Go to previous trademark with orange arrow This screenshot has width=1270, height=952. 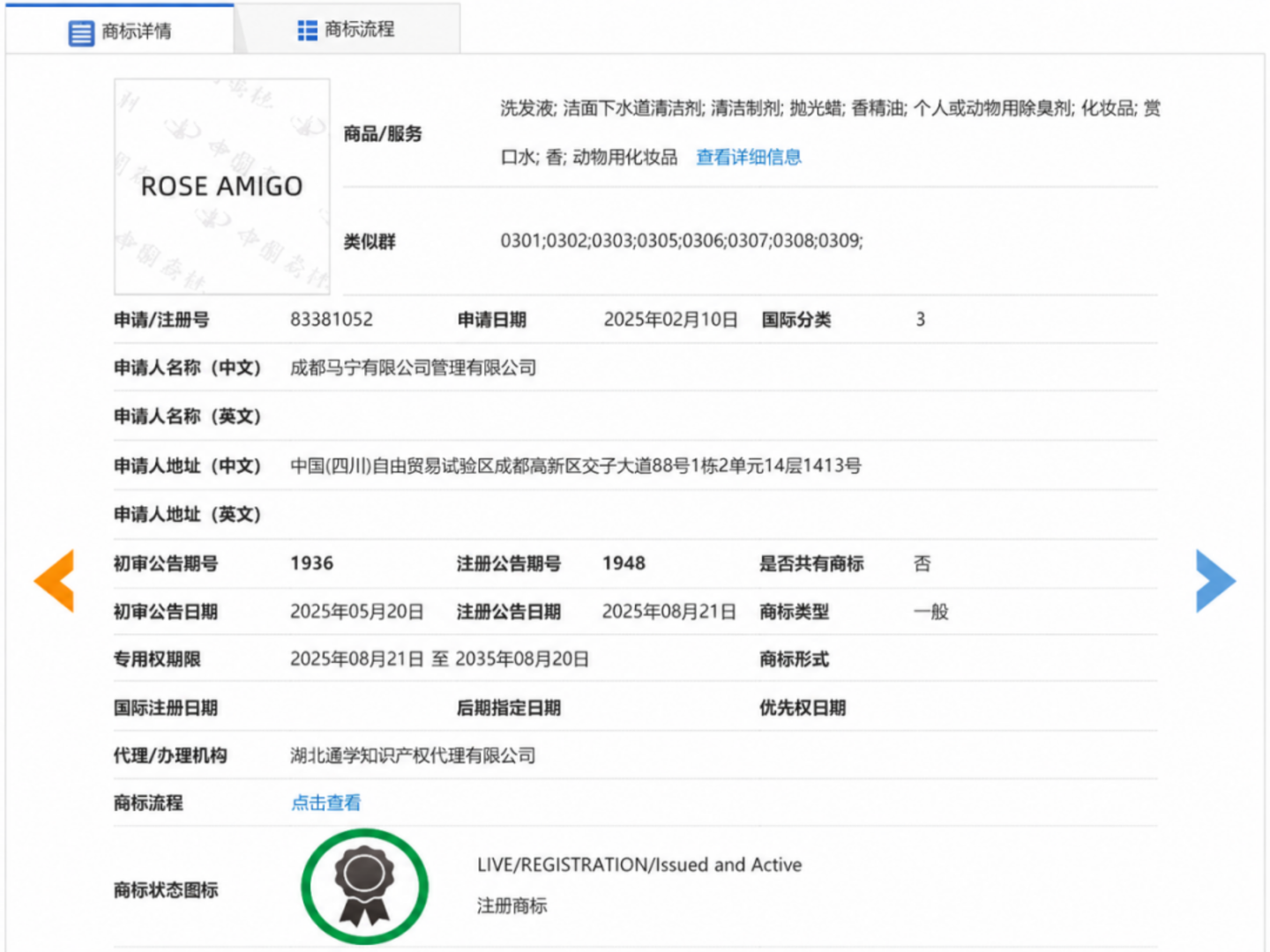(x=55, y=581)
